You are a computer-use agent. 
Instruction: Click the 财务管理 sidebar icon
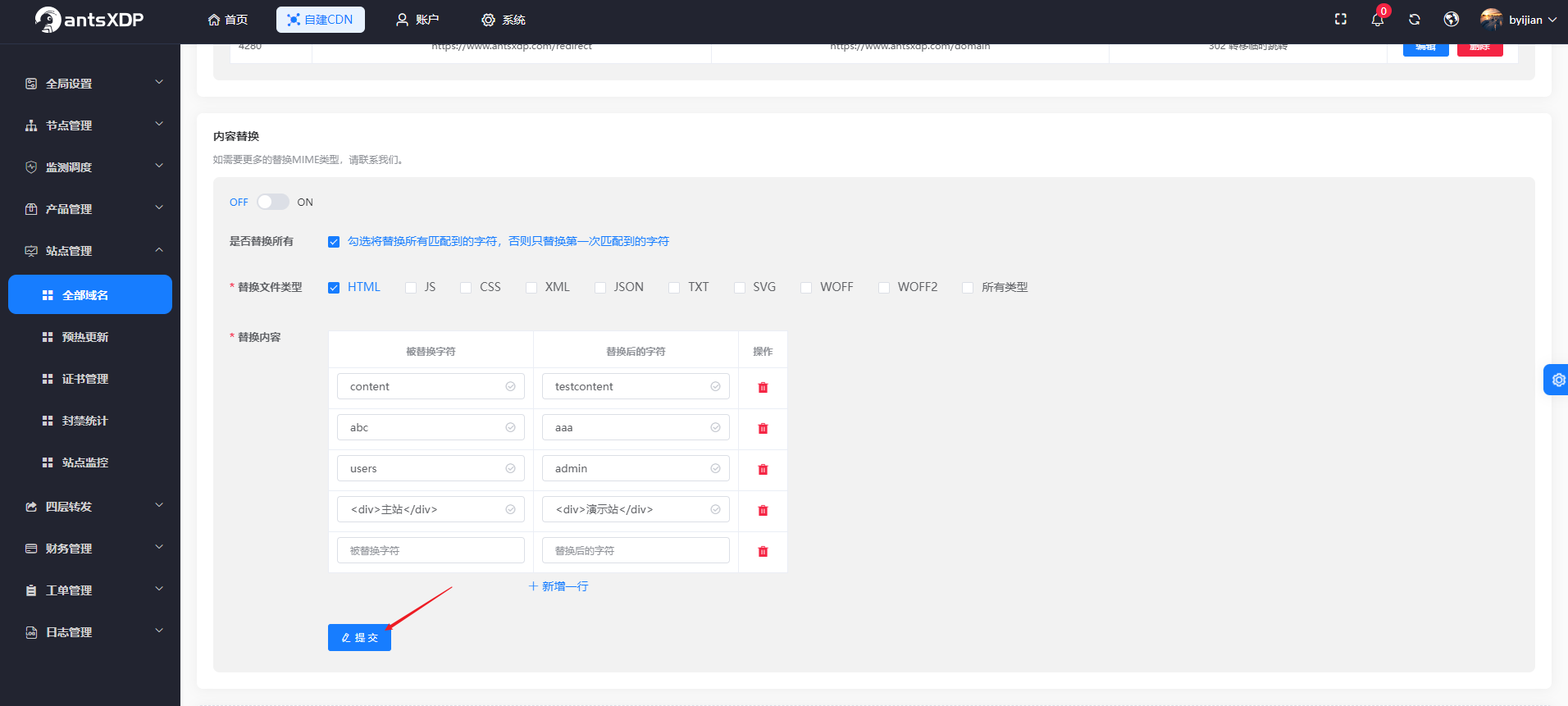(31, 549)
